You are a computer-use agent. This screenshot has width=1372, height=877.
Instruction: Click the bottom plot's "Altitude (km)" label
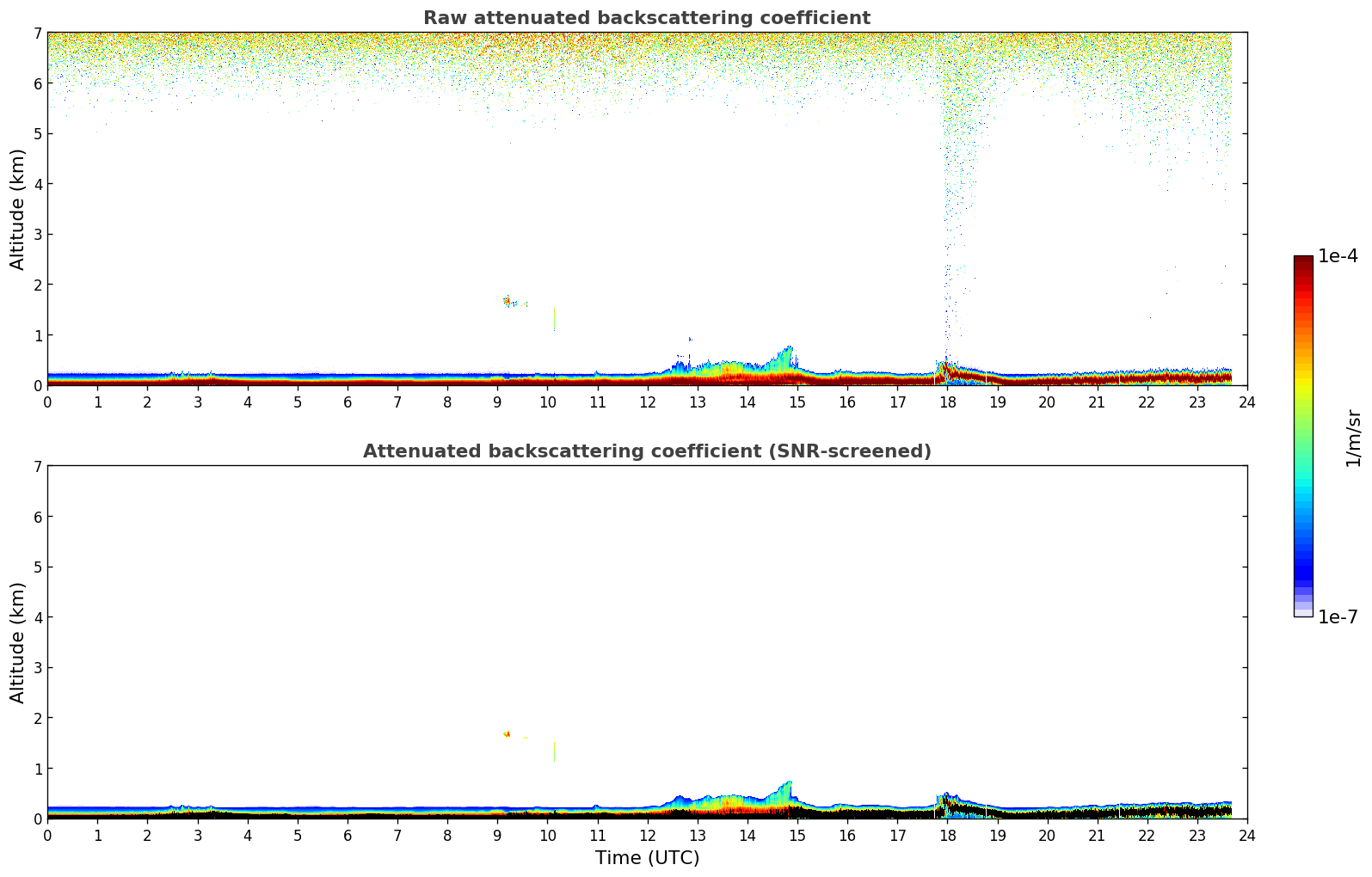(x=18, y=642)
